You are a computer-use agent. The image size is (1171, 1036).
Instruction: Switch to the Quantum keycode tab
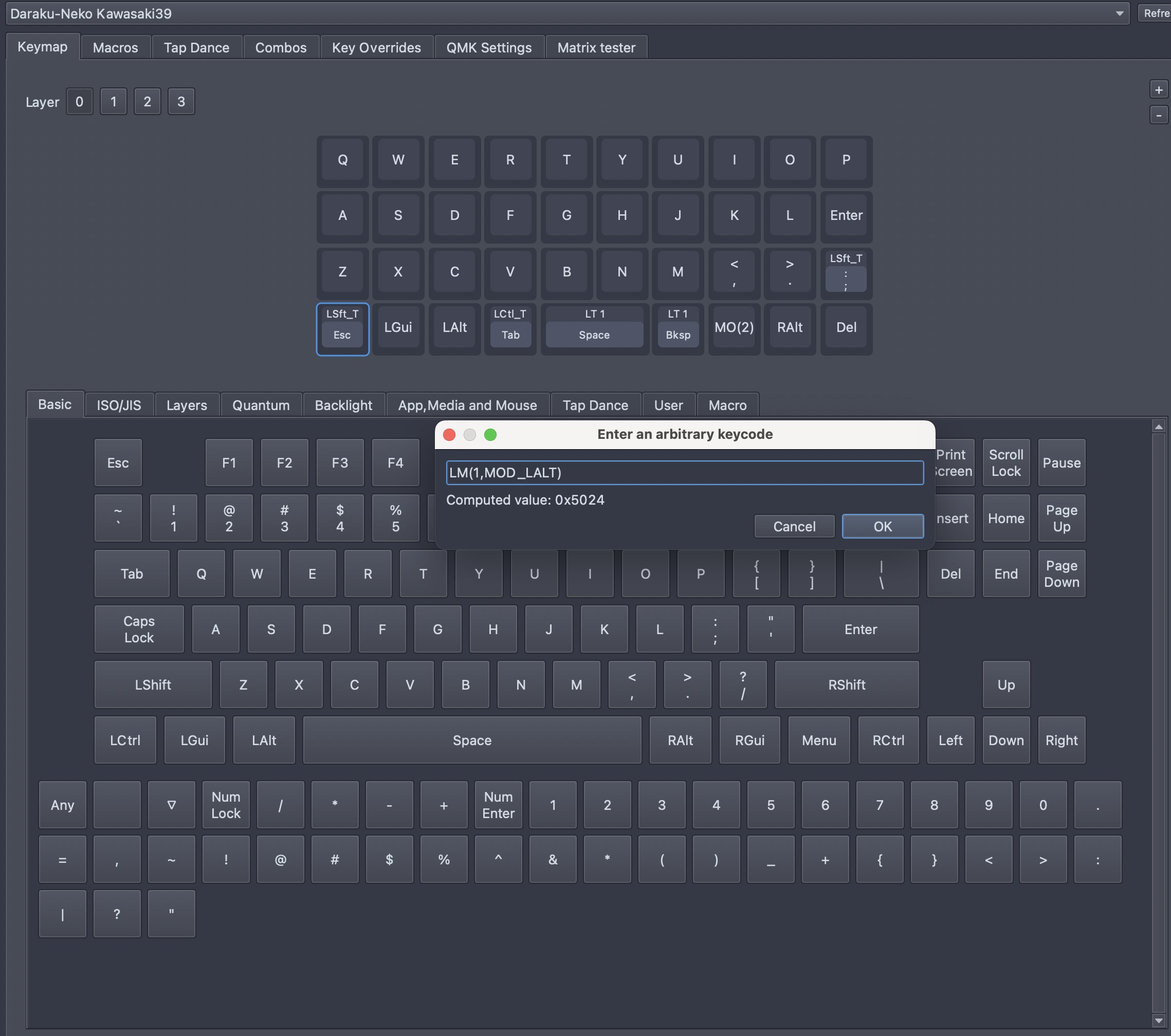pyautogui.click(x=261, y=405)
